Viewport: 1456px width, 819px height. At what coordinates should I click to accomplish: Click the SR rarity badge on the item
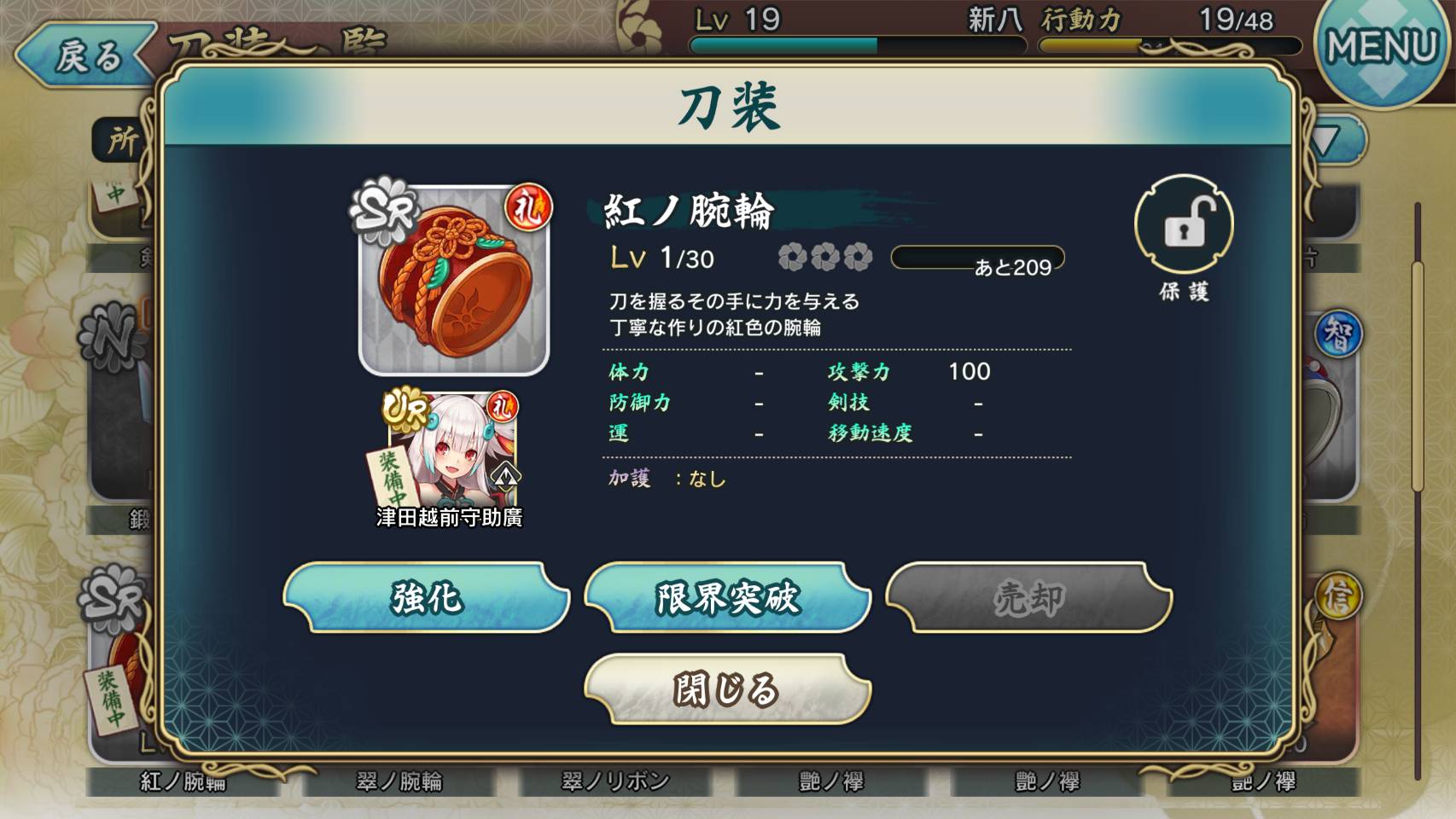coord(383,208)
